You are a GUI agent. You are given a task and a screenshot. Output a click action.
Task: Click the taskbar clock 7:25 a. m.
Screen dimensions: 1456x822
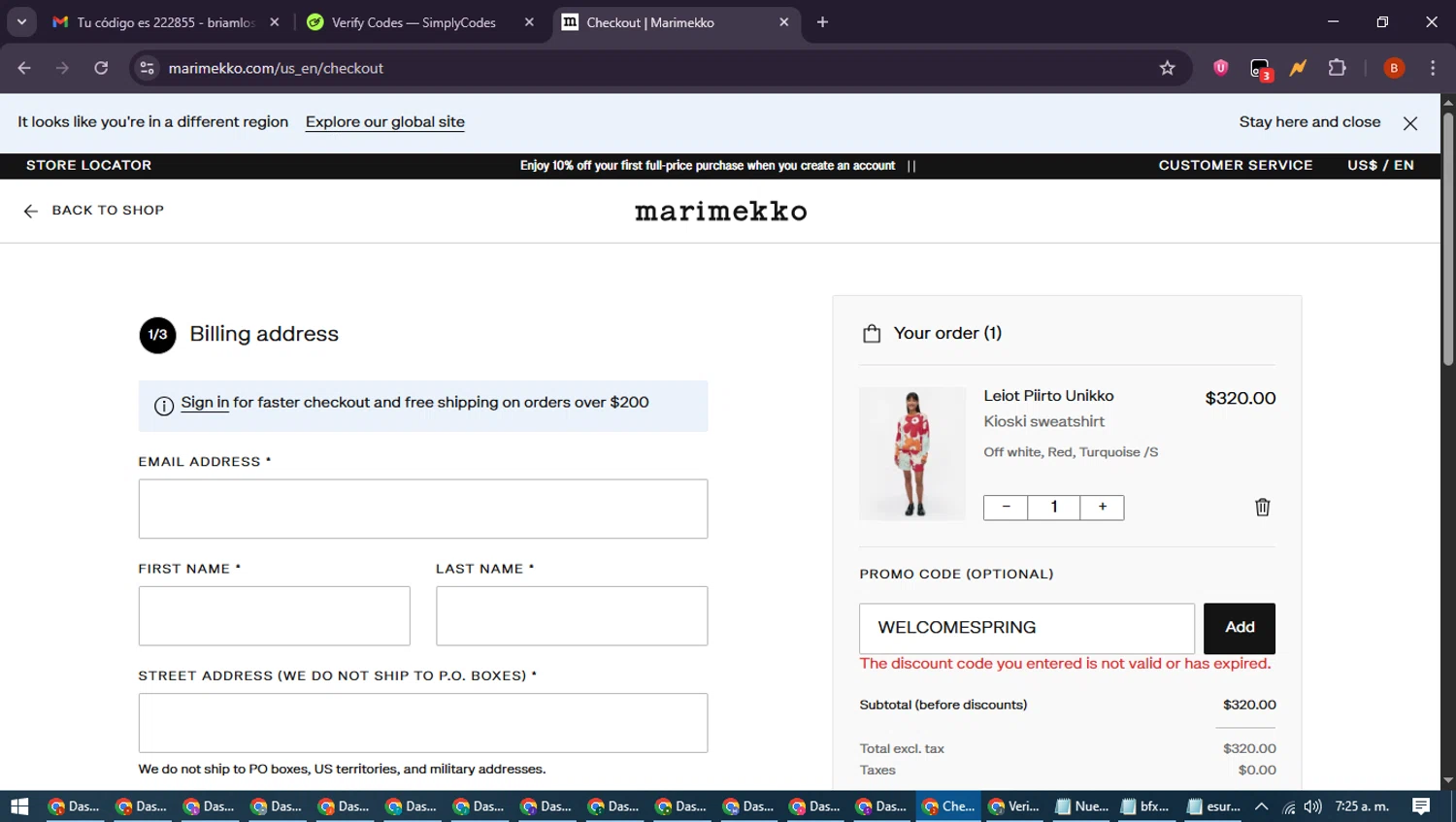(x=1362, y=806)
